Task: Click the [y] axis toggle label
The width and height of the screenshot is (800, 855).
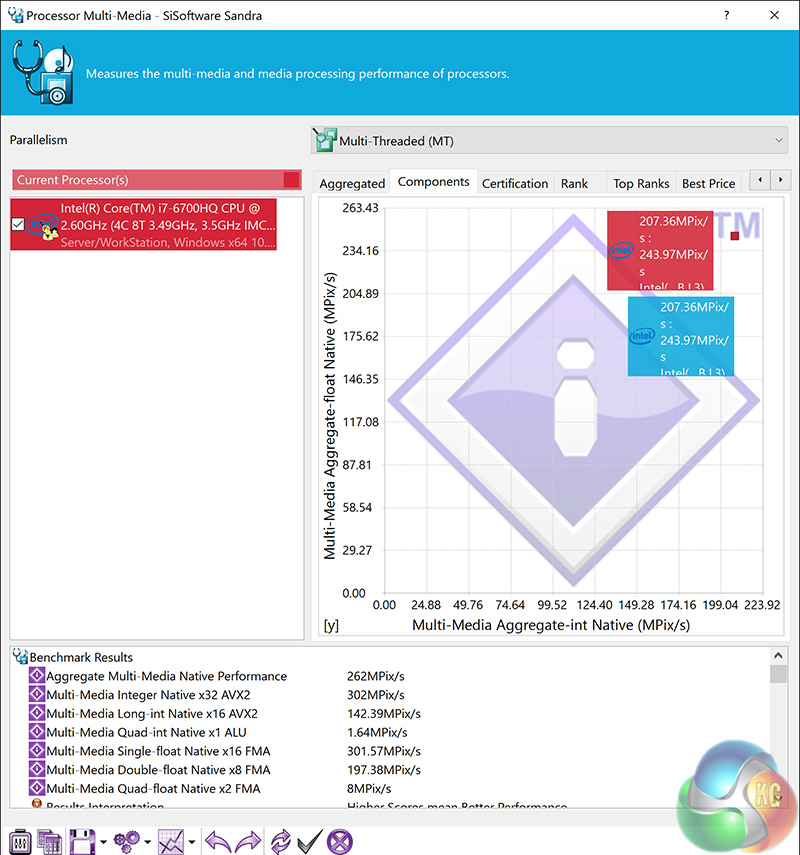Action: point(331,625)
